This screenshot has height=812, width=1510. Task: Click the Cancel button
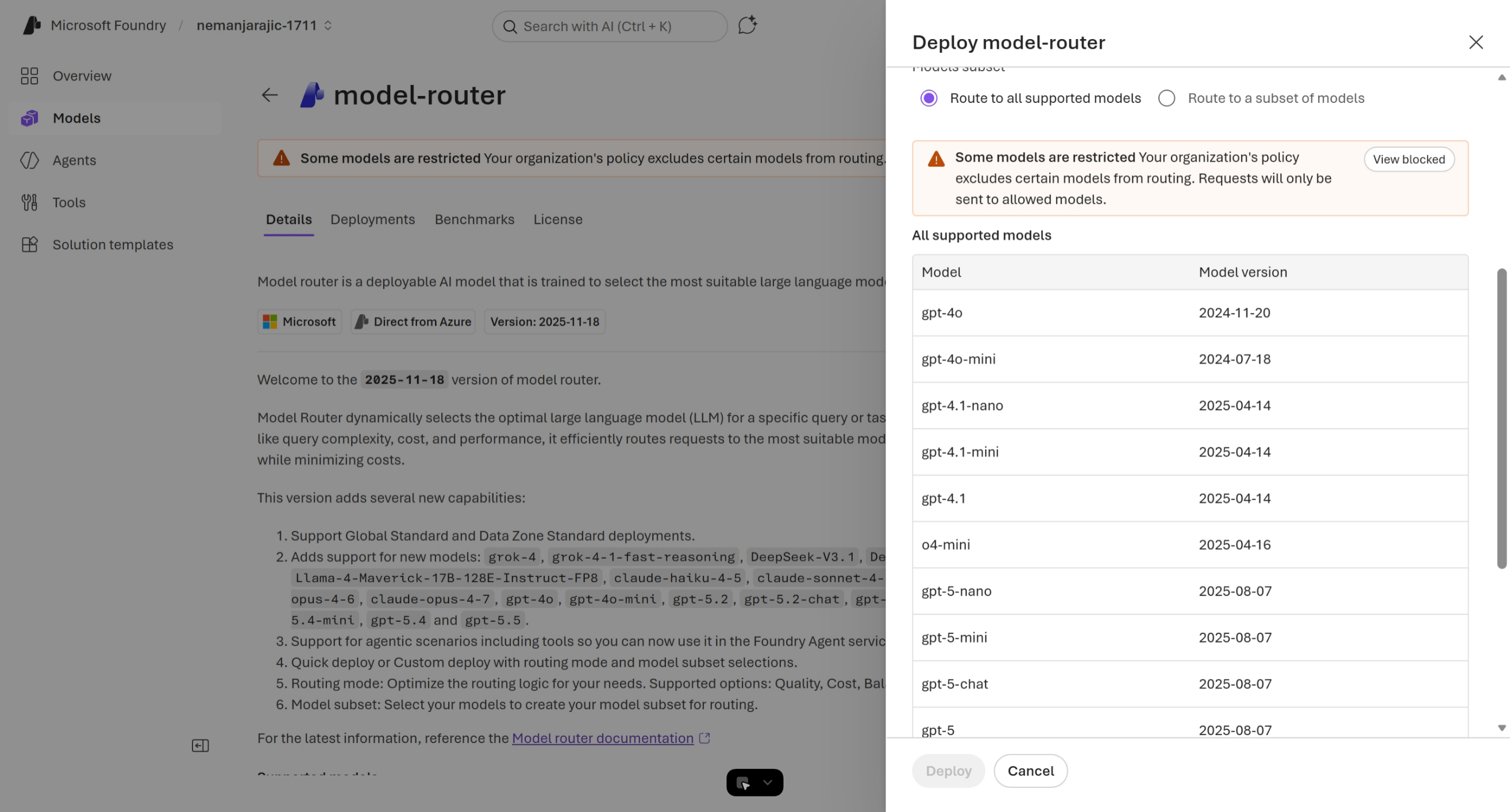(x=1030, y=771)
